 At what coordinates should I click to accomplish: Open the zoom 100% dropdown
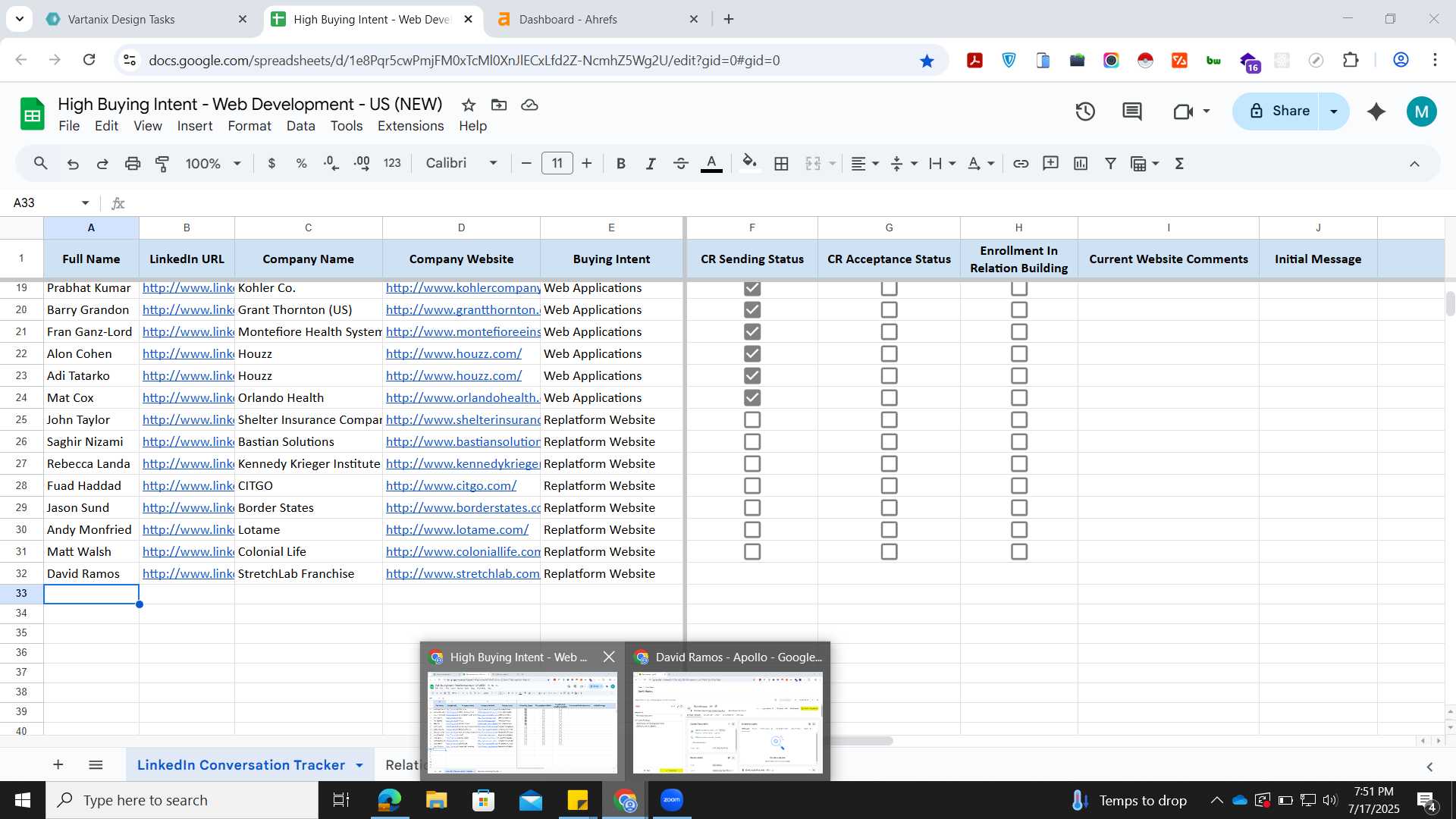click(213, 163)
